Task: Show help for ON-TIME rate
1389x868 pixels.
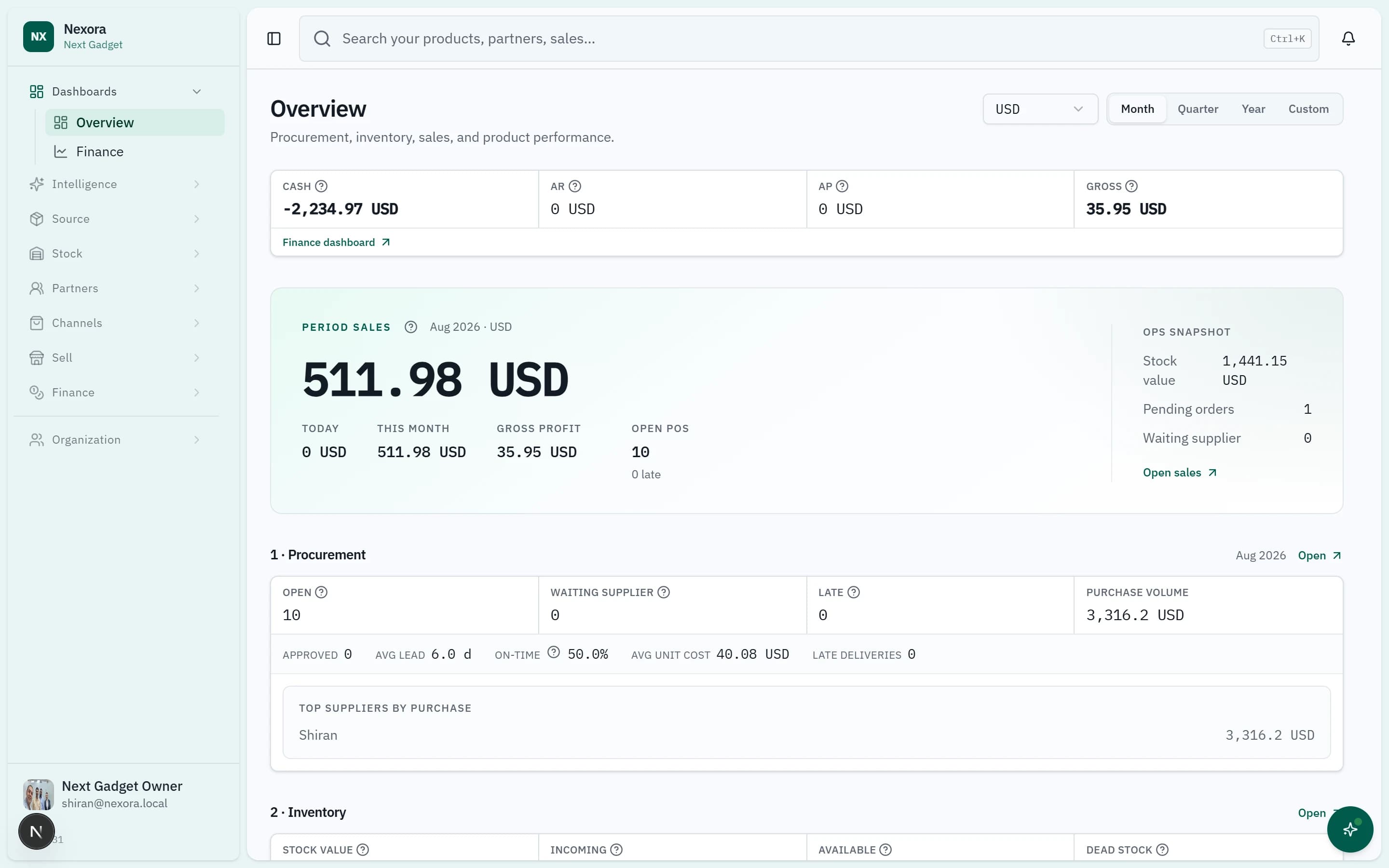Action: click(x=553, y=652)
